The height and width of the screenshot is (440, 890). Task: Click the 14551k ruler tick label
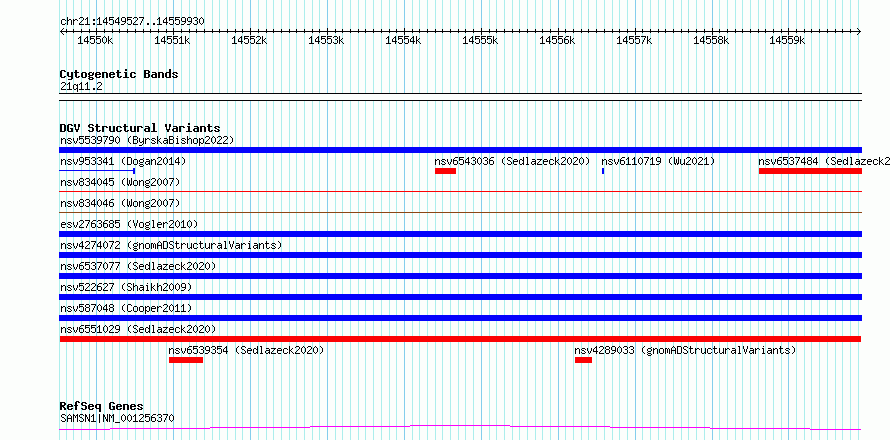(x=173, y=40)
